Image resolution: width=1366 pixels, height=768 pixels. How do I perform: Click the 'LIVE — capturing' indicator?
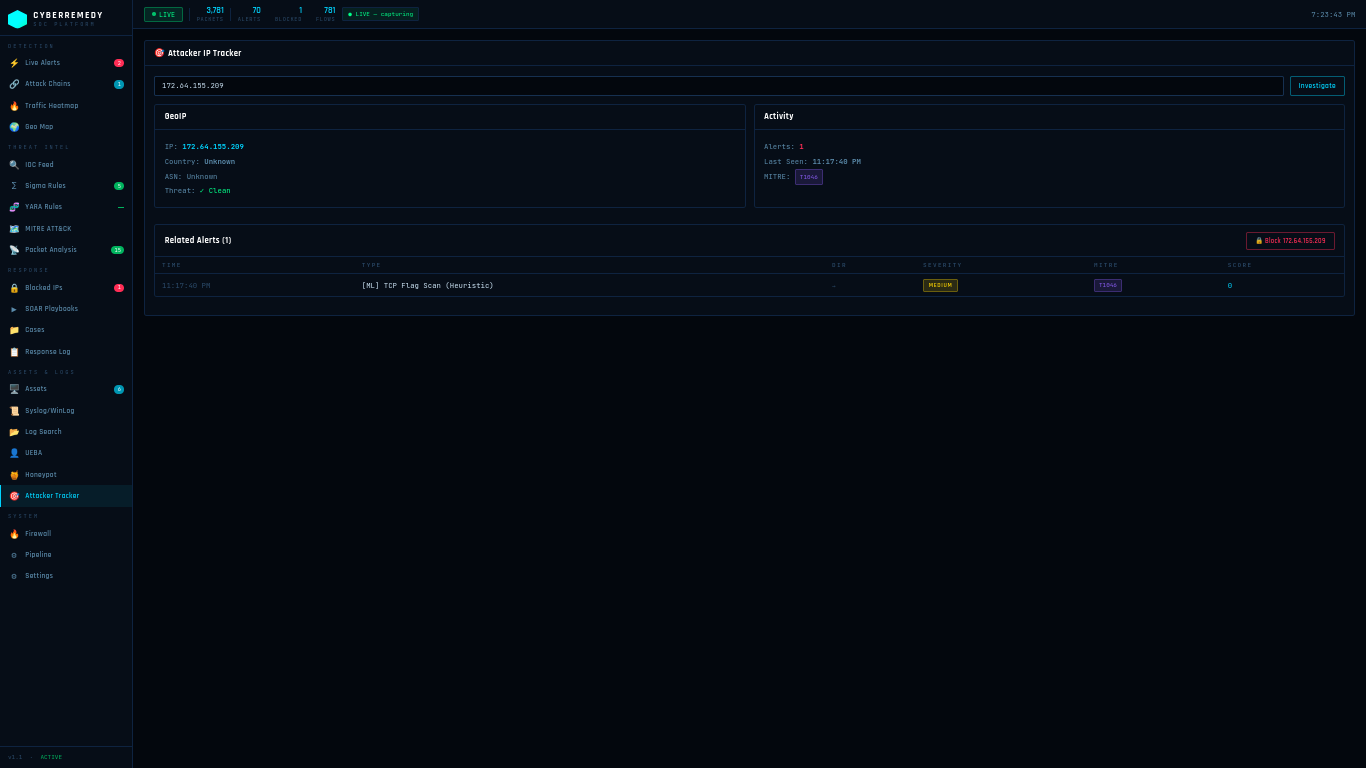tap(380, 15)
